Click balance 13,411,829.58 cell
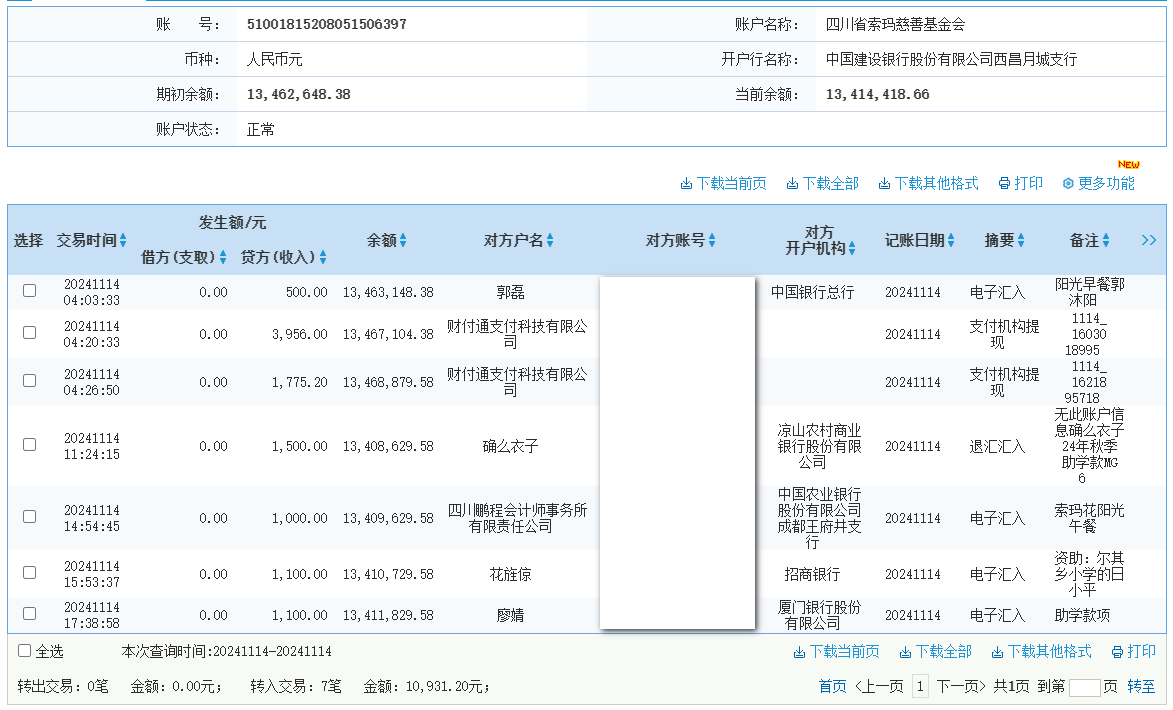This screenshot has height=710, width=1173. [388, 616]
